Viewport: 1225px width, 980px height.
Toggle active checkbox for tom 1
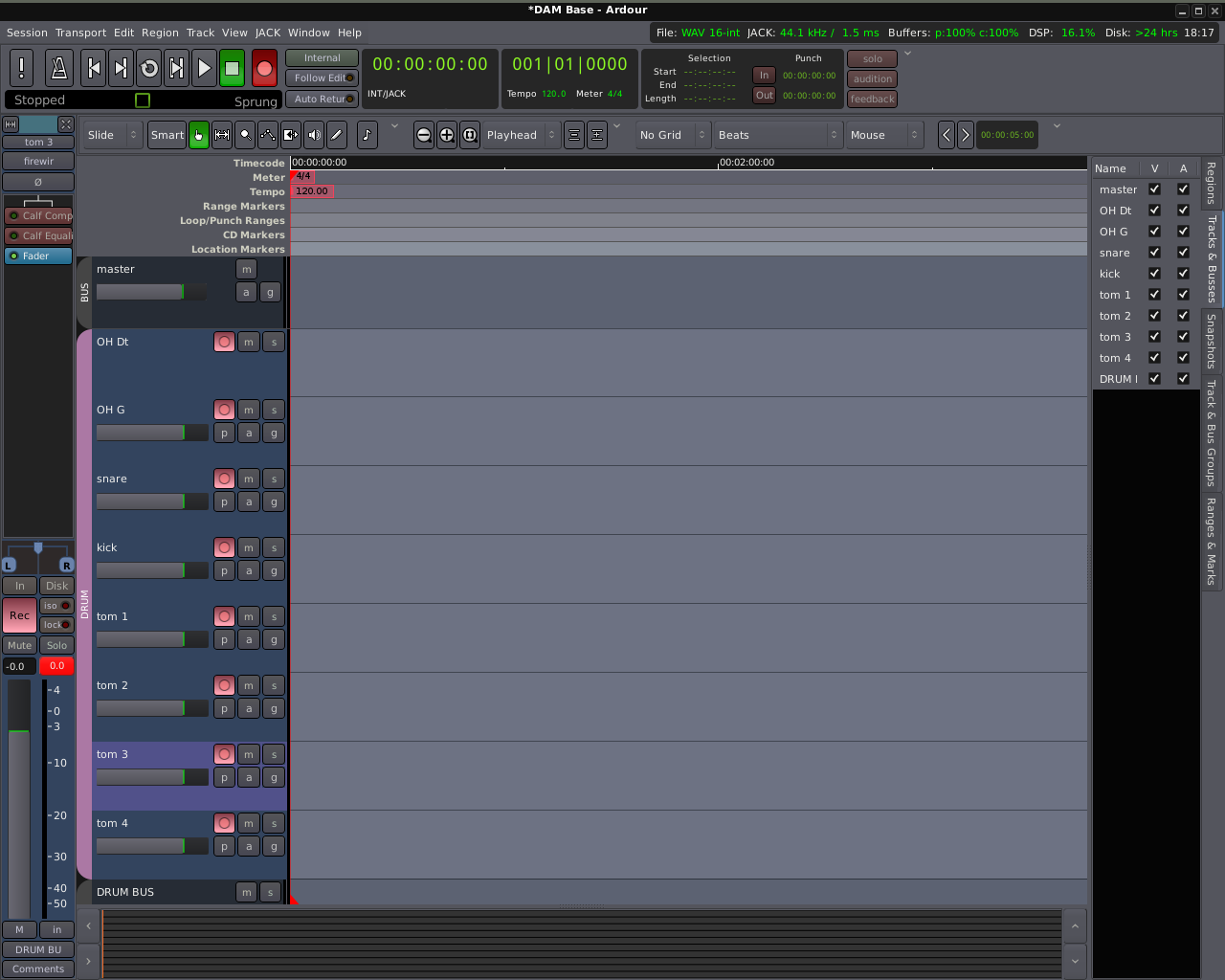[1183, 295]
